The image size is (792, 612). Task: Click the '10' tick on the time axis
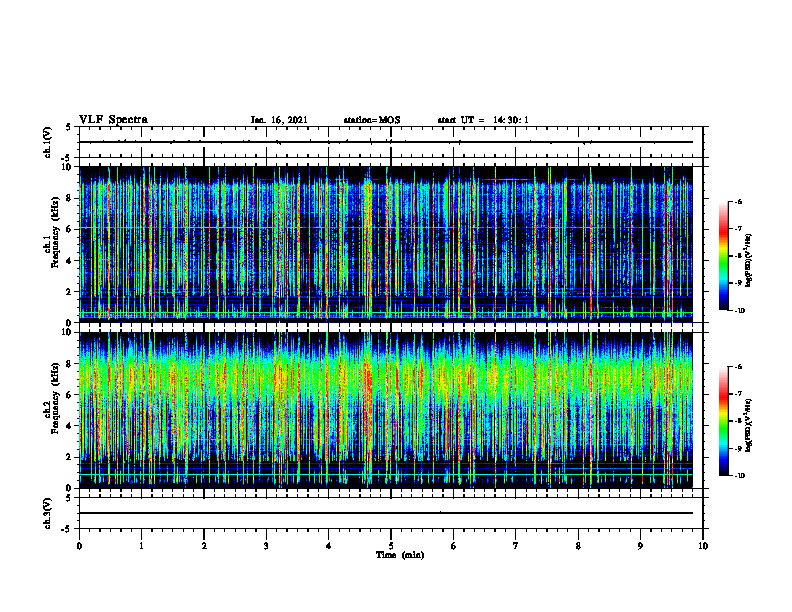tap(703, 546)
